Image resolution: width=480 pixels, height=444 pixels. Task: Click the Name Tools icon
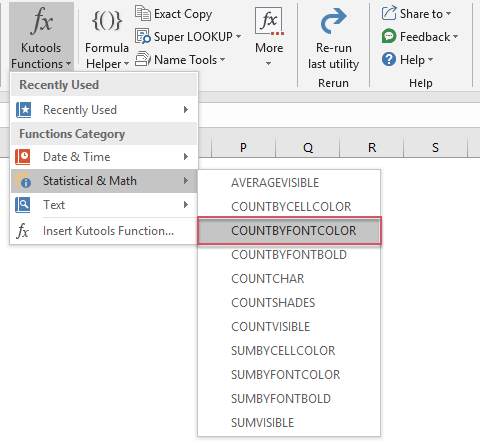coord(143,59)
